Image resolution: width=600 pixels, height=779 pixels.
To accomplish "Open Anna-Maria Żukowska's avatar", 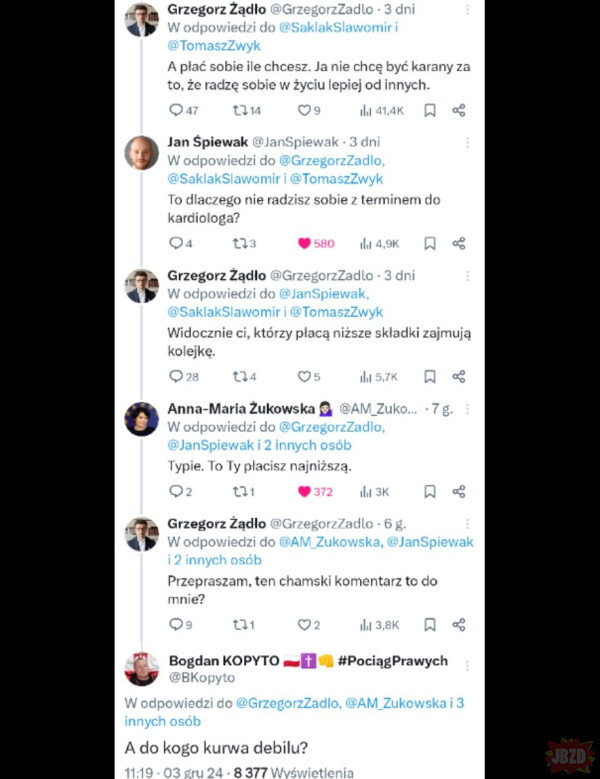I will (x=141, y=418).
